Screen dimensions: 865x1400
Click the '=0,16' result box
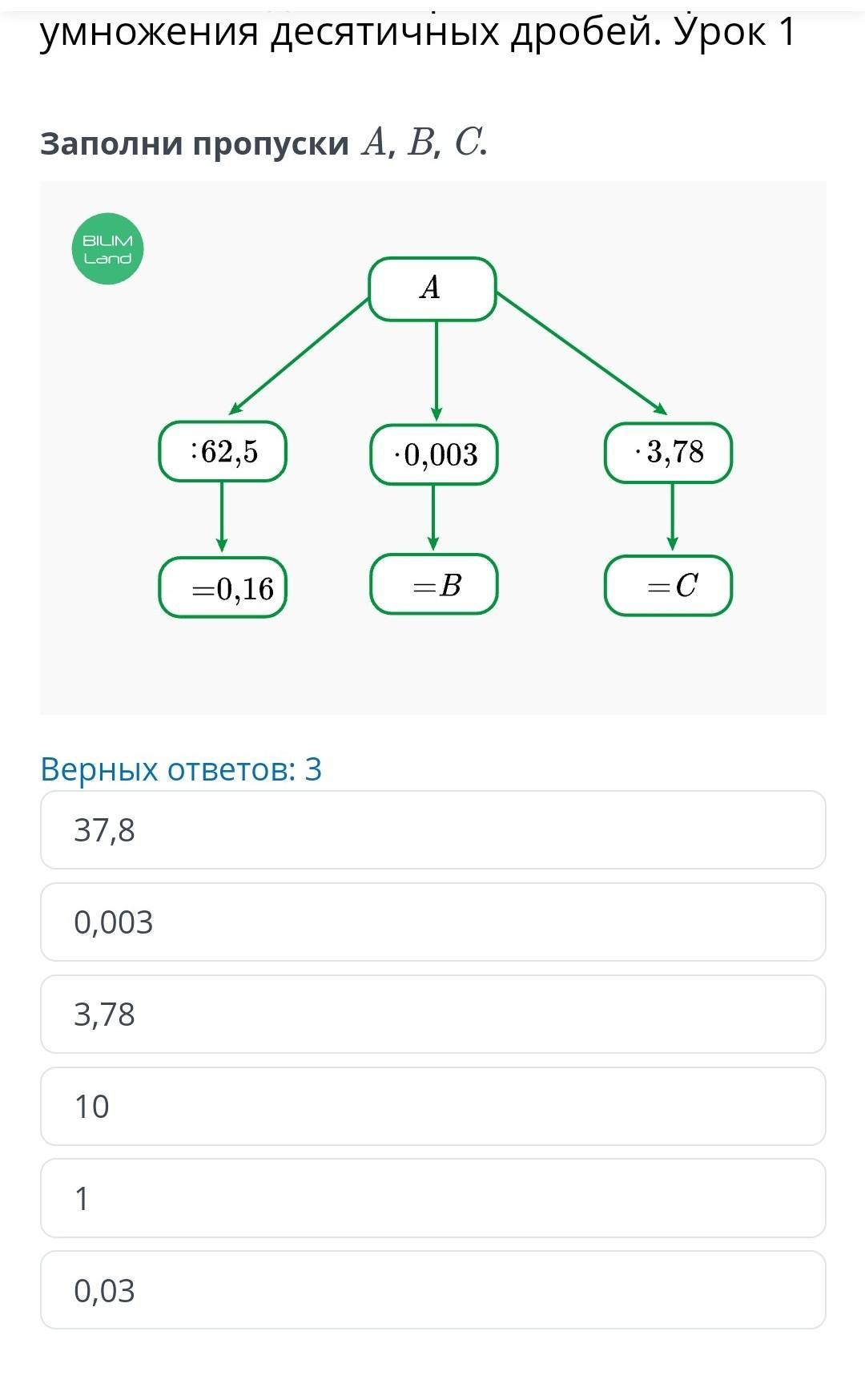223,589
